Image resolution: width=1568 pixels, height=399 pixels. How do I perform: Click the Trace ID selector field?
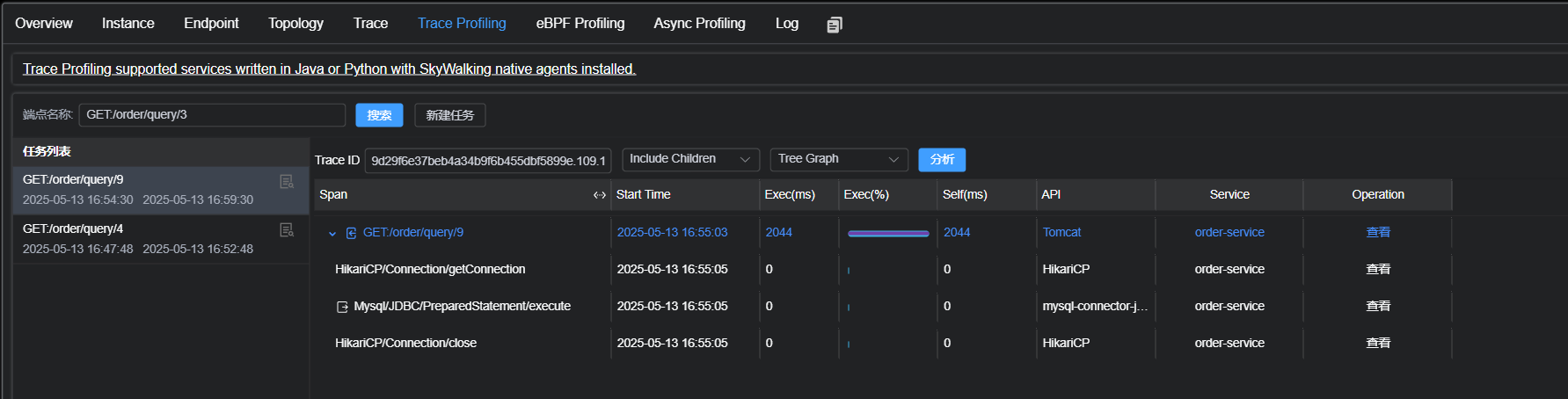click(x=488, y=160)
